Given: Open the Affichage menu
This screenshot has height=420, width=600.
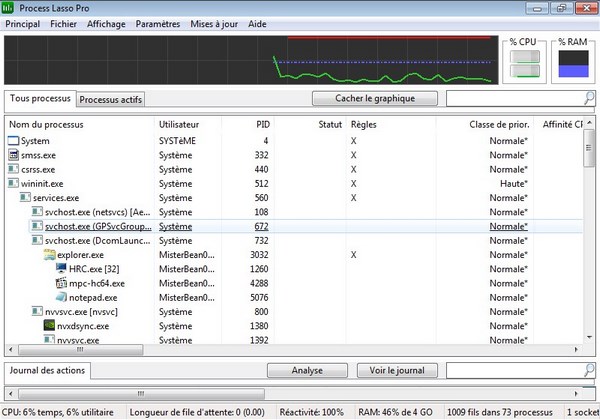Looking at the screenshot, I should pos(106,24).
